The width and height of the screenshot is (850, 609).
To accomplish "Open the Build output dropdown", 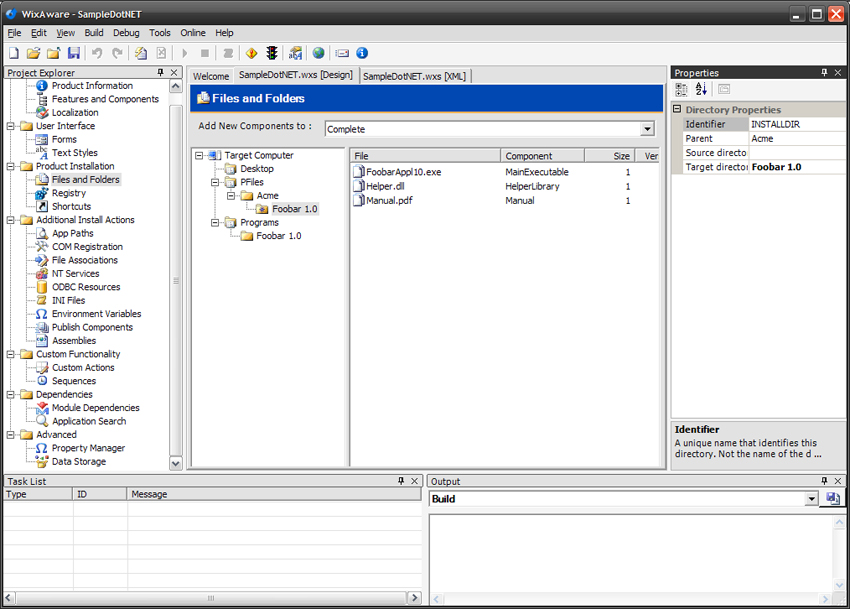I will (x=812, y=499).
